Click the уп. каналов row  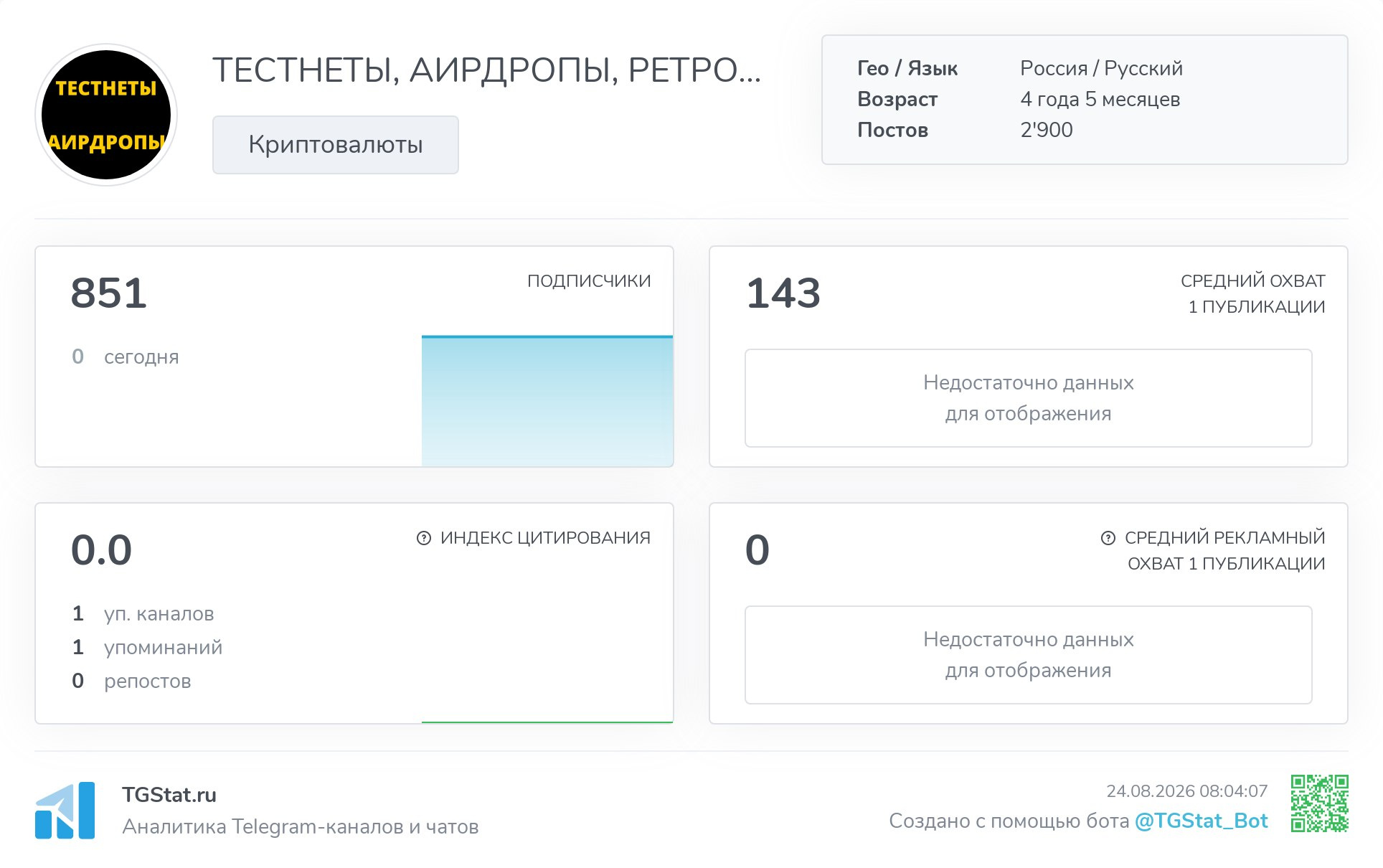(143, 614)
